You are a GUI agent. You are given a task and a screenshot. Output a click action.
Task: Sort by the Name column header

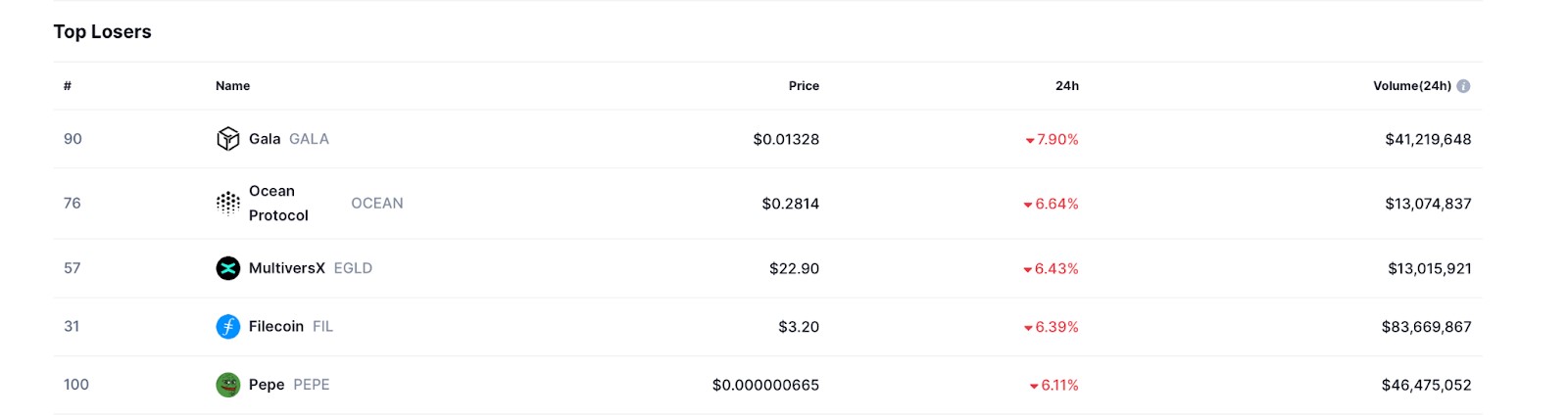point(232,86)
